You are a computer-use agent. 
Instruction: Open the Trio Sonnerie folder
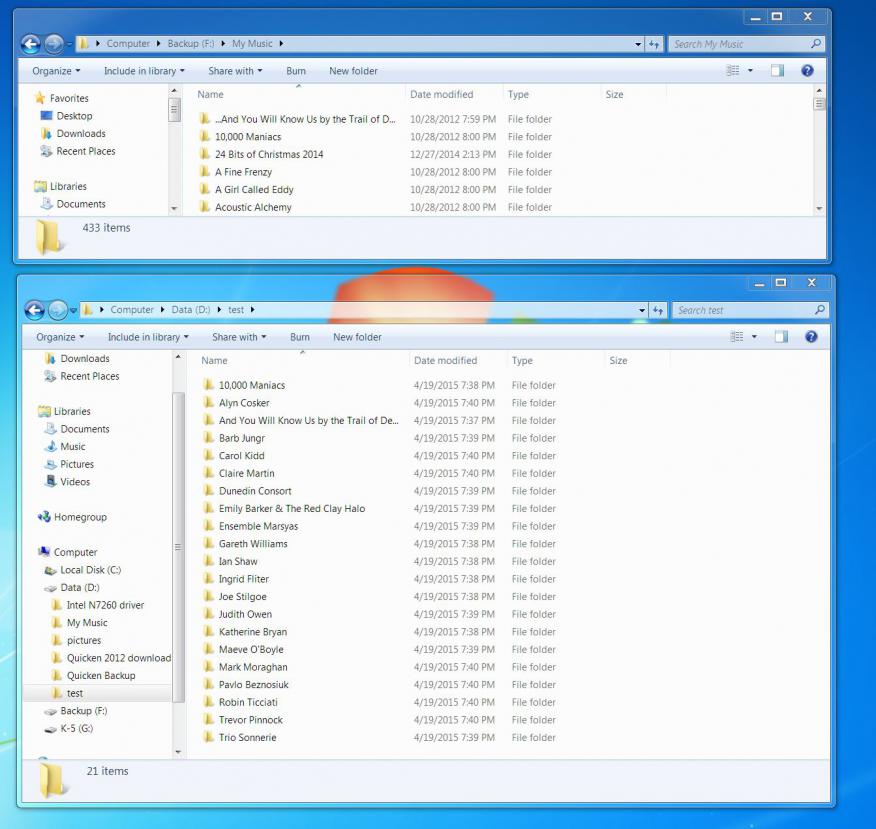[x=247, y=737]
